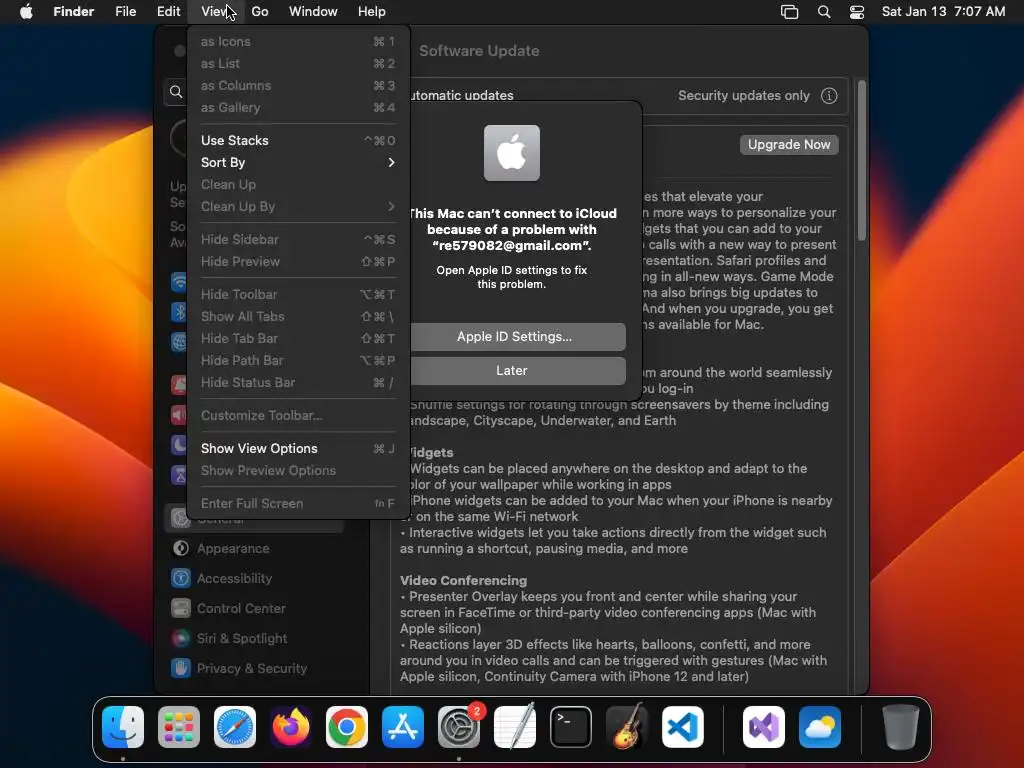This screenshot has width=1024, height=768.
Task: Click the Accessibility sidebar icon
Action: coord(181,579)
